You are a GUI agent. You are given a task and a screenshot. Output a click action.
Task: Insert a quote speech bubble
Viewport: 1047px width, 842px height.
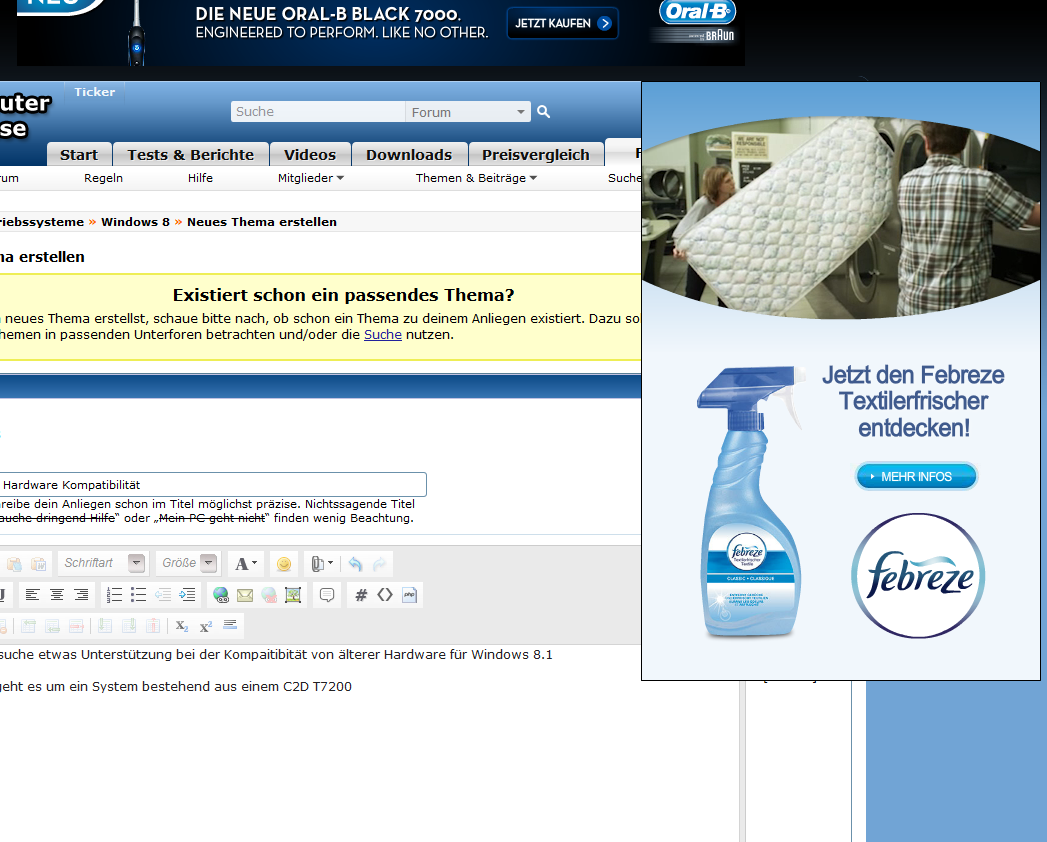(327, 594)
